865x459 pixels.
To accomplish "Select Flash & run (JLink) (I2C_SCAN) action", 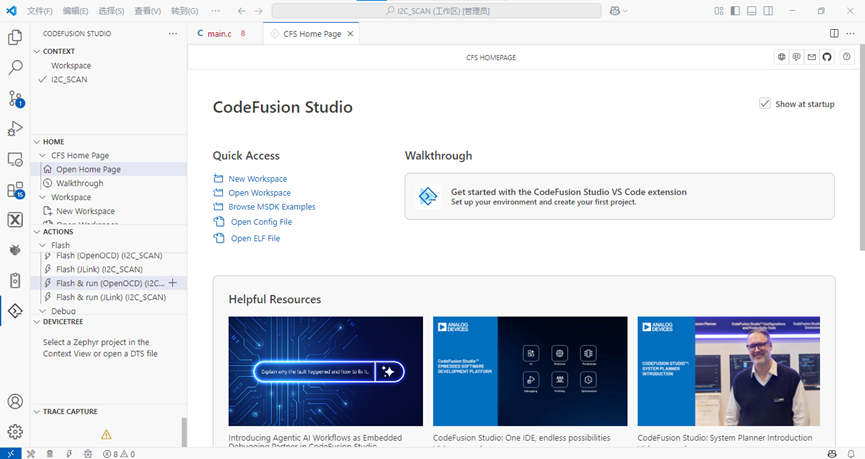I will (109, 297).
